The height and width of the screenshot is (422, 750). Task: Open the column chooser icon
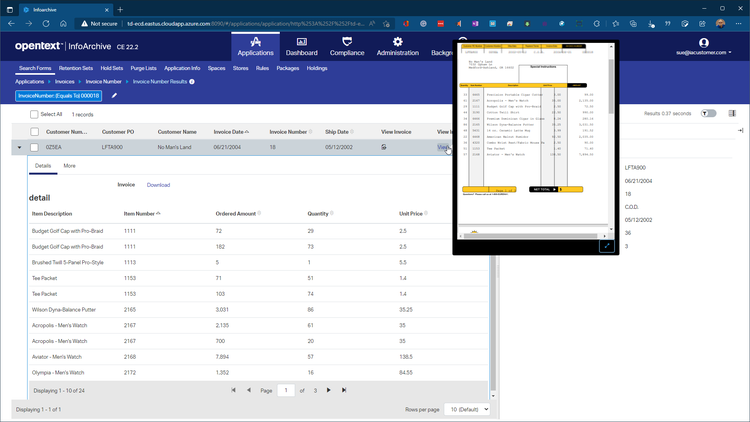point(732,113)
